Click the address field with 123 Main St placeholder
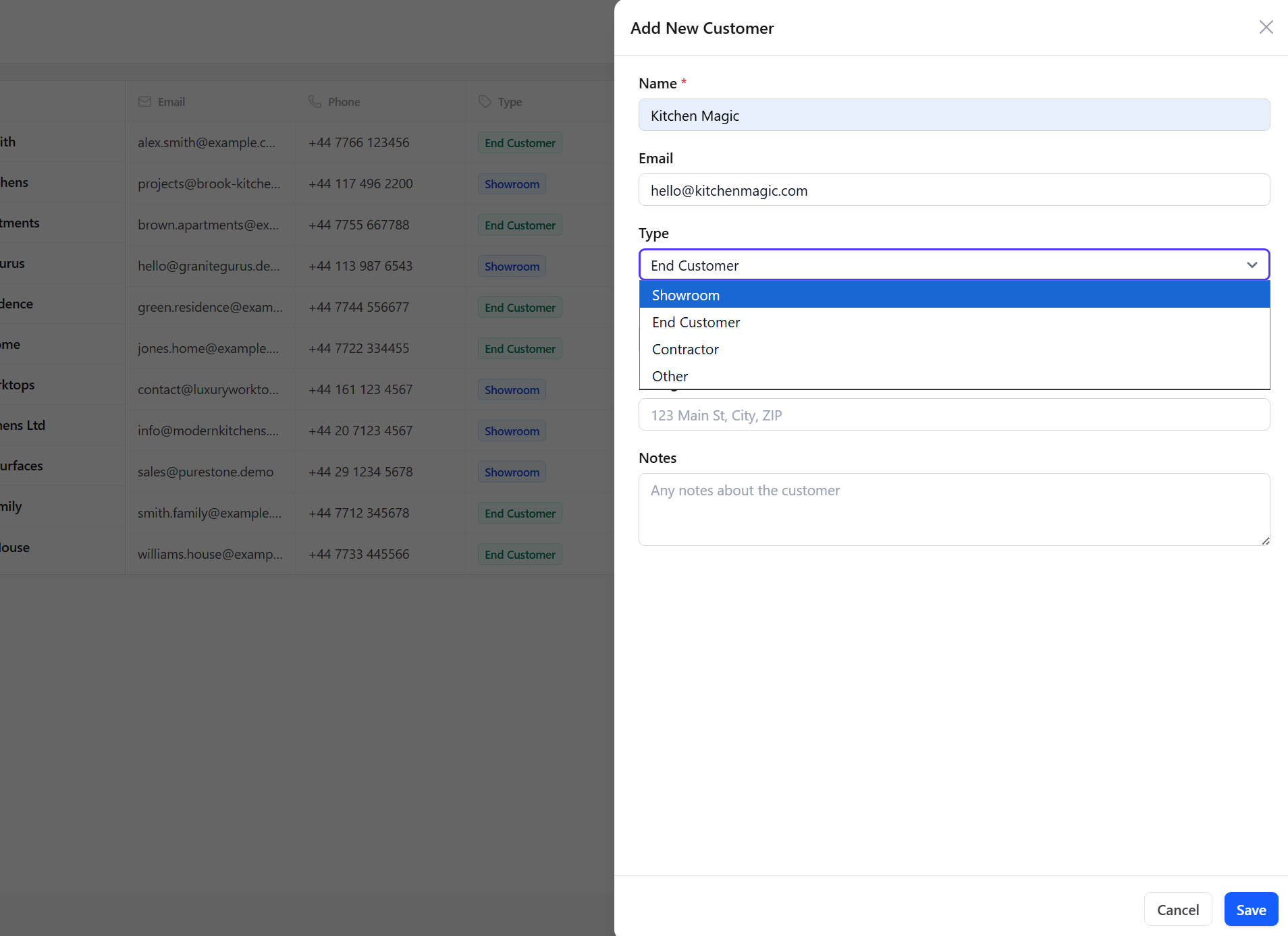The image size is (1288, 936). [x=955, y=415]
